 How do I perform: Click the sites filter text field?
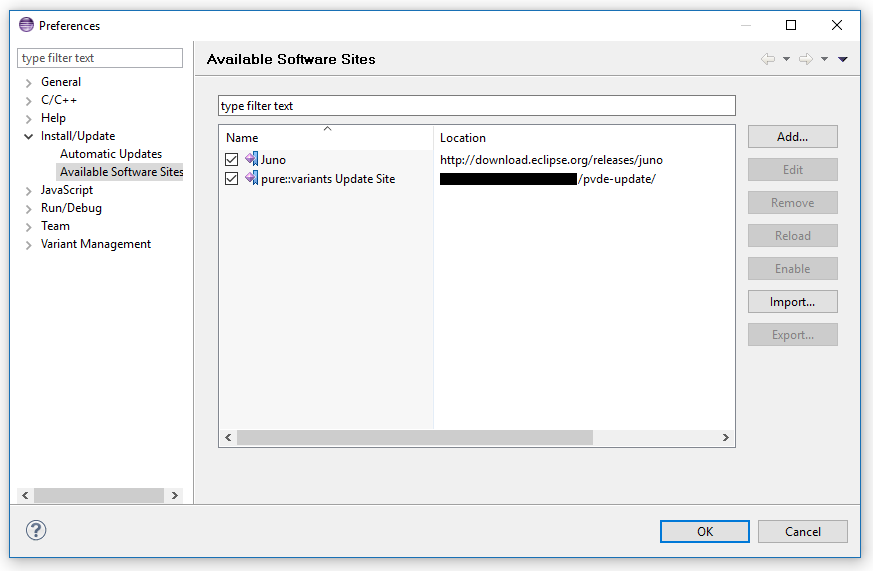(476, 106)
